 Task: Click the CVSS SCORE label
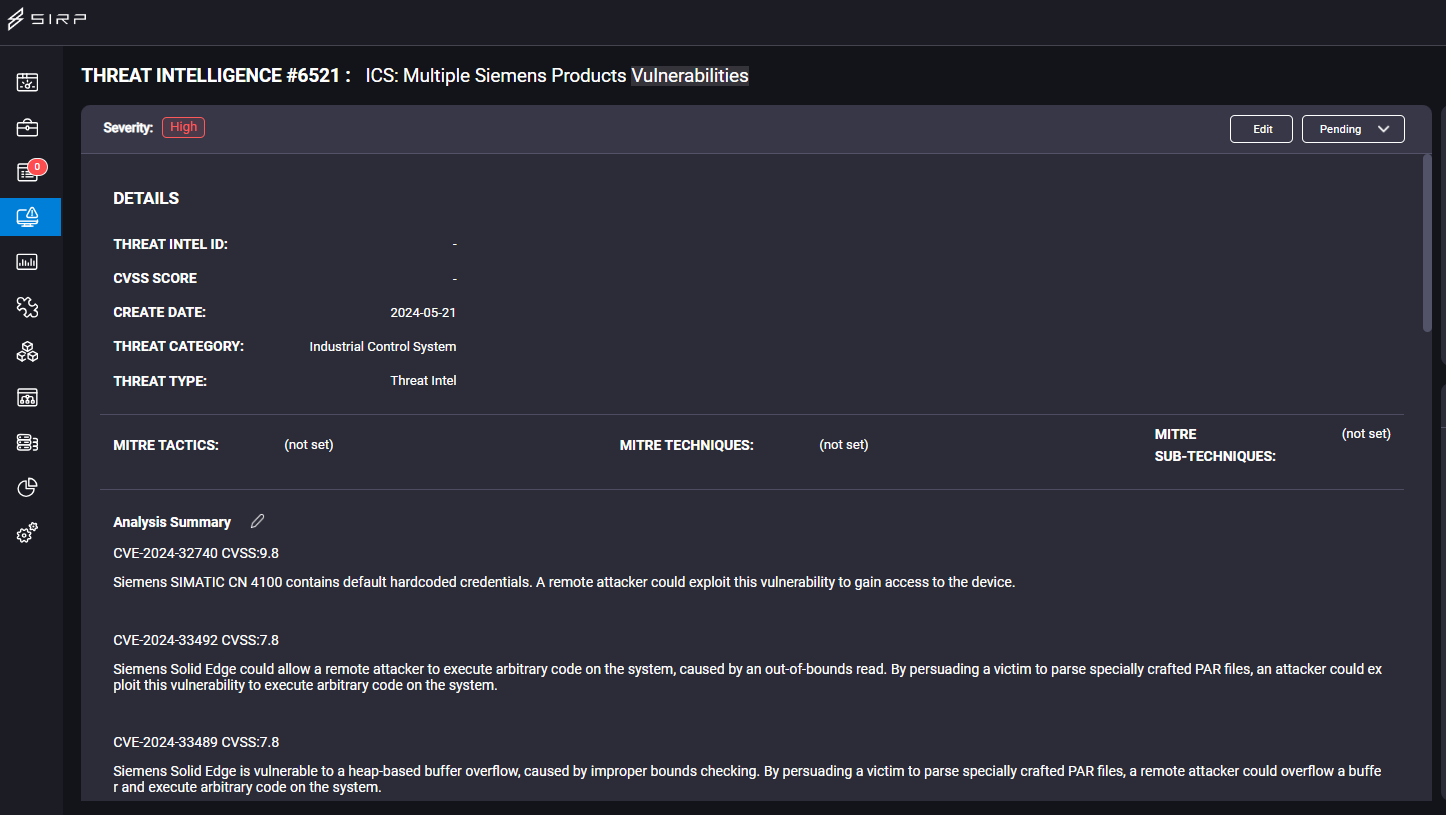155,278
